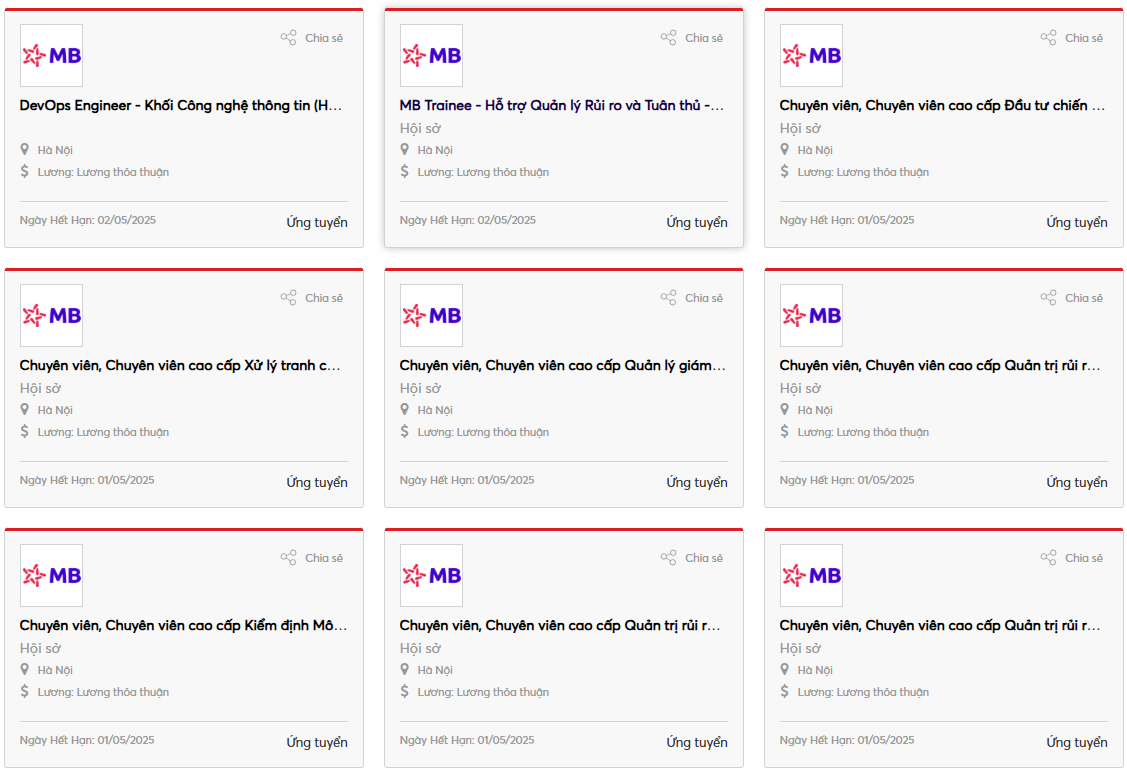The width and height of the screenshot is (1127, 775).
Task: Click share icon on Quản lý giám sát card
Action: [x=669, y=298]
